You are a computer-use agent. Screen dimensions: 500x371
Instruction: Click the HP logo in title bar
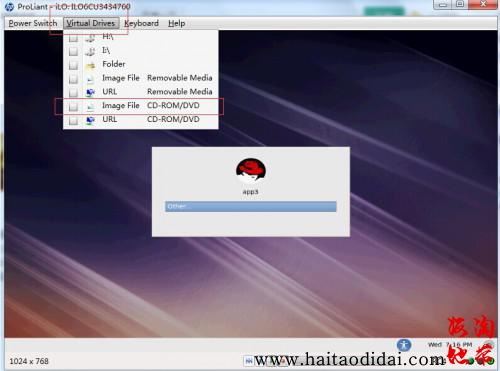(10, 7)
